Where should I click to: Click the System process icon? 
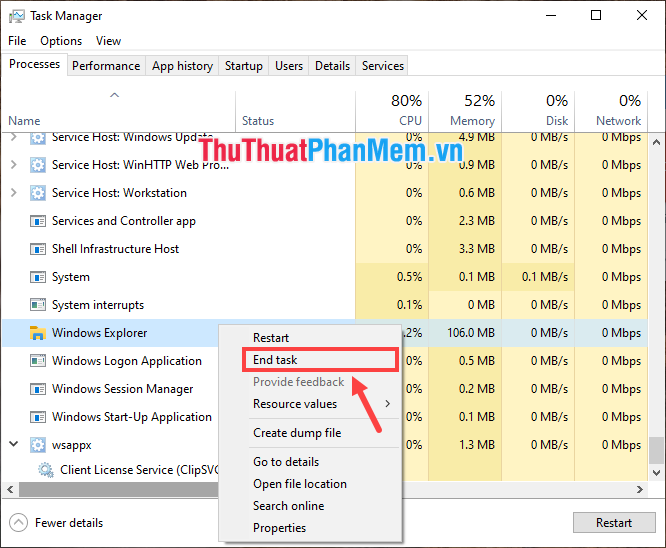pyautogui.click(x=38, y=277)
